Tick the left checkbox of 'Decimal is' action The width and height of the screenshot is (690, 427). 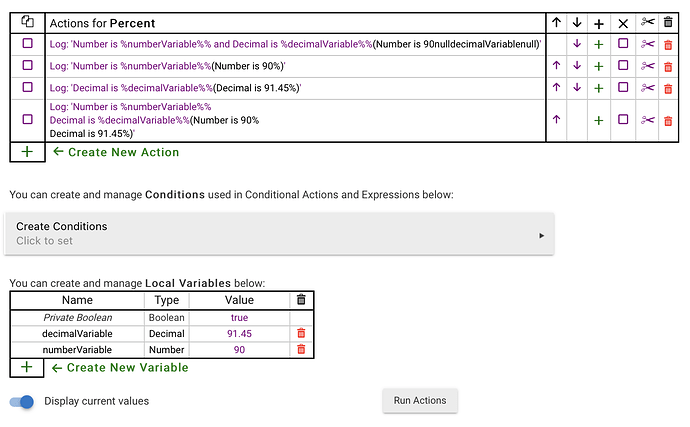27,88
